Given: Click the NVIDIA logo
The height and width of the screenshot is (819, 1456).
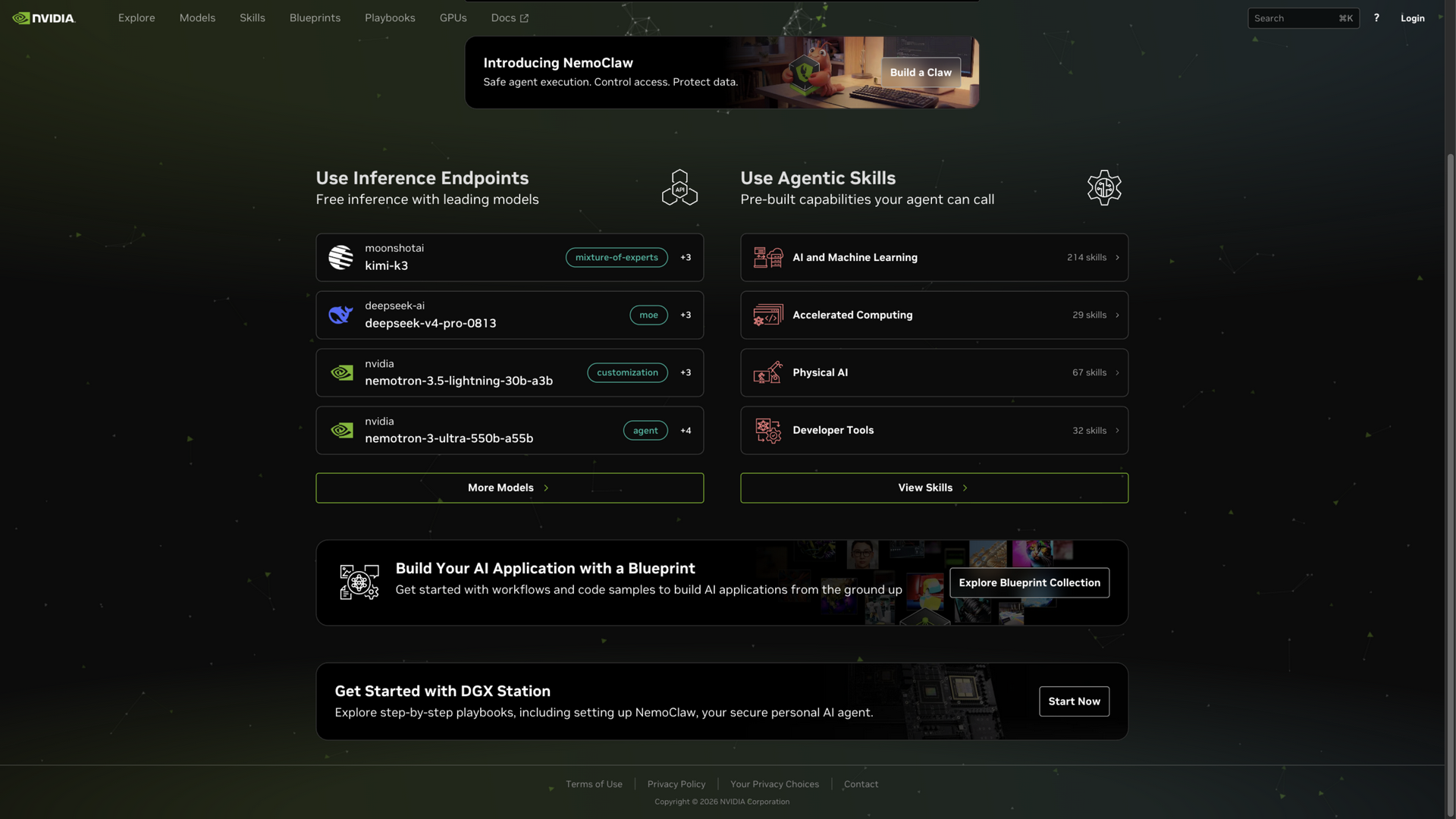Looking at the screenshot, I should click(44, 18).
